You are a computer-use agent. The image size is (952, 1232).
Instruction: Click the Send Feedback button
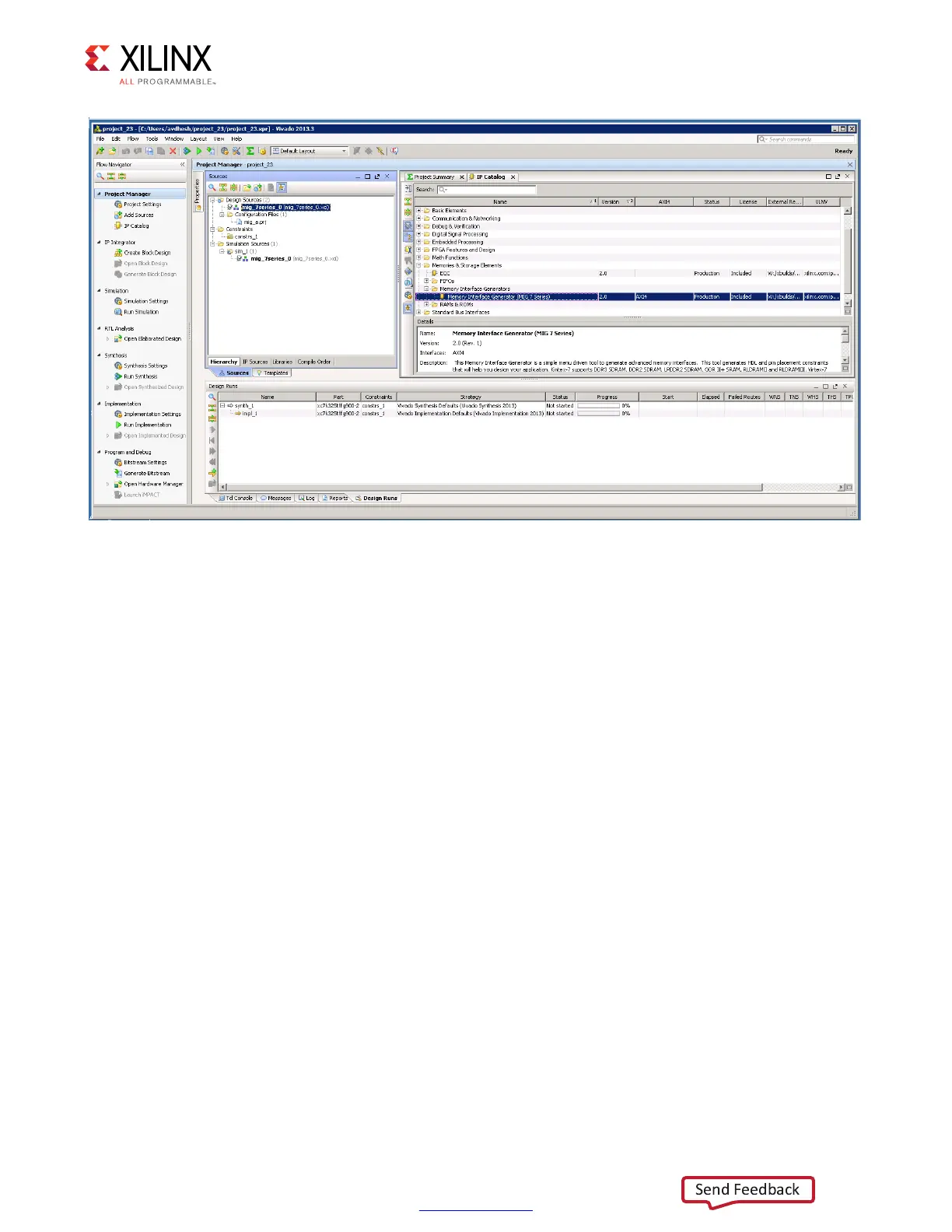pyautogui.click(x=747, y=1190)
